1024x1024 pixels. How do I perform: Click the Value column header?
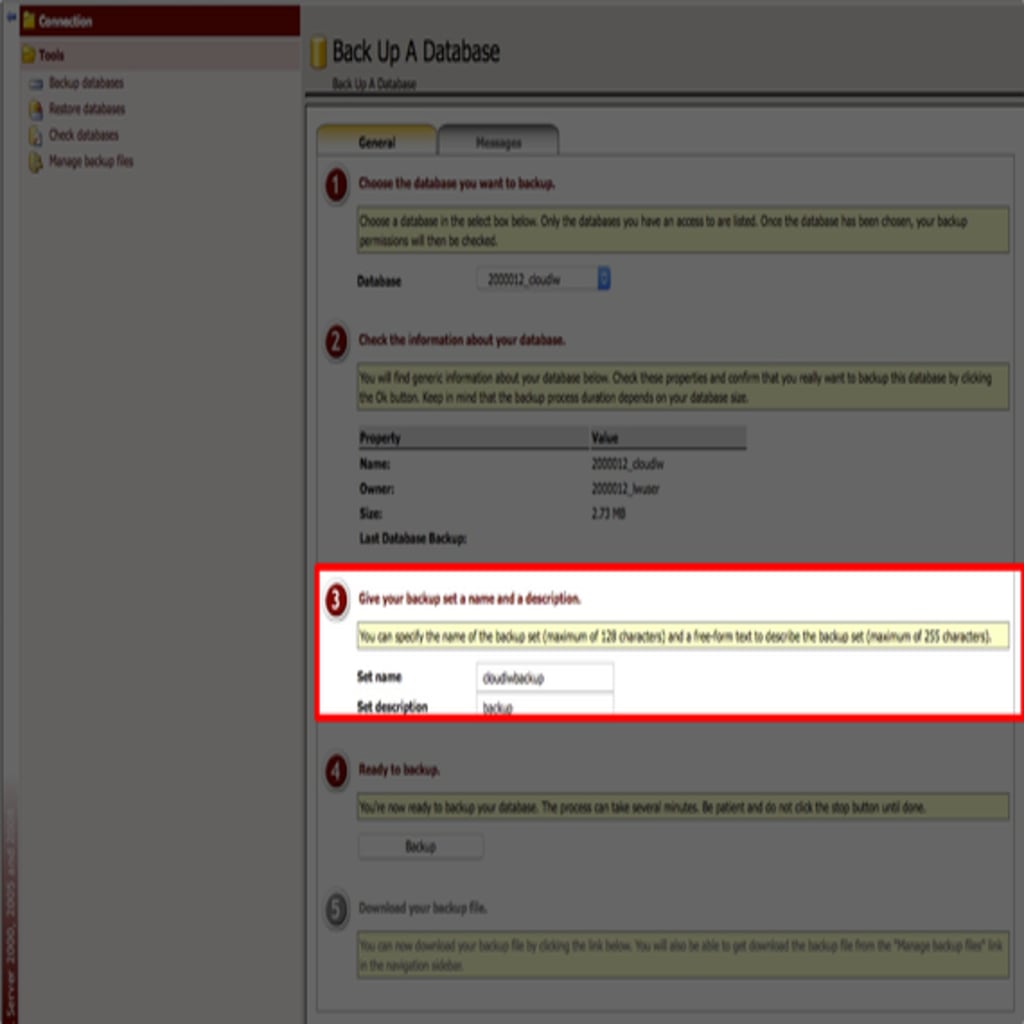(x=668, y=438)
